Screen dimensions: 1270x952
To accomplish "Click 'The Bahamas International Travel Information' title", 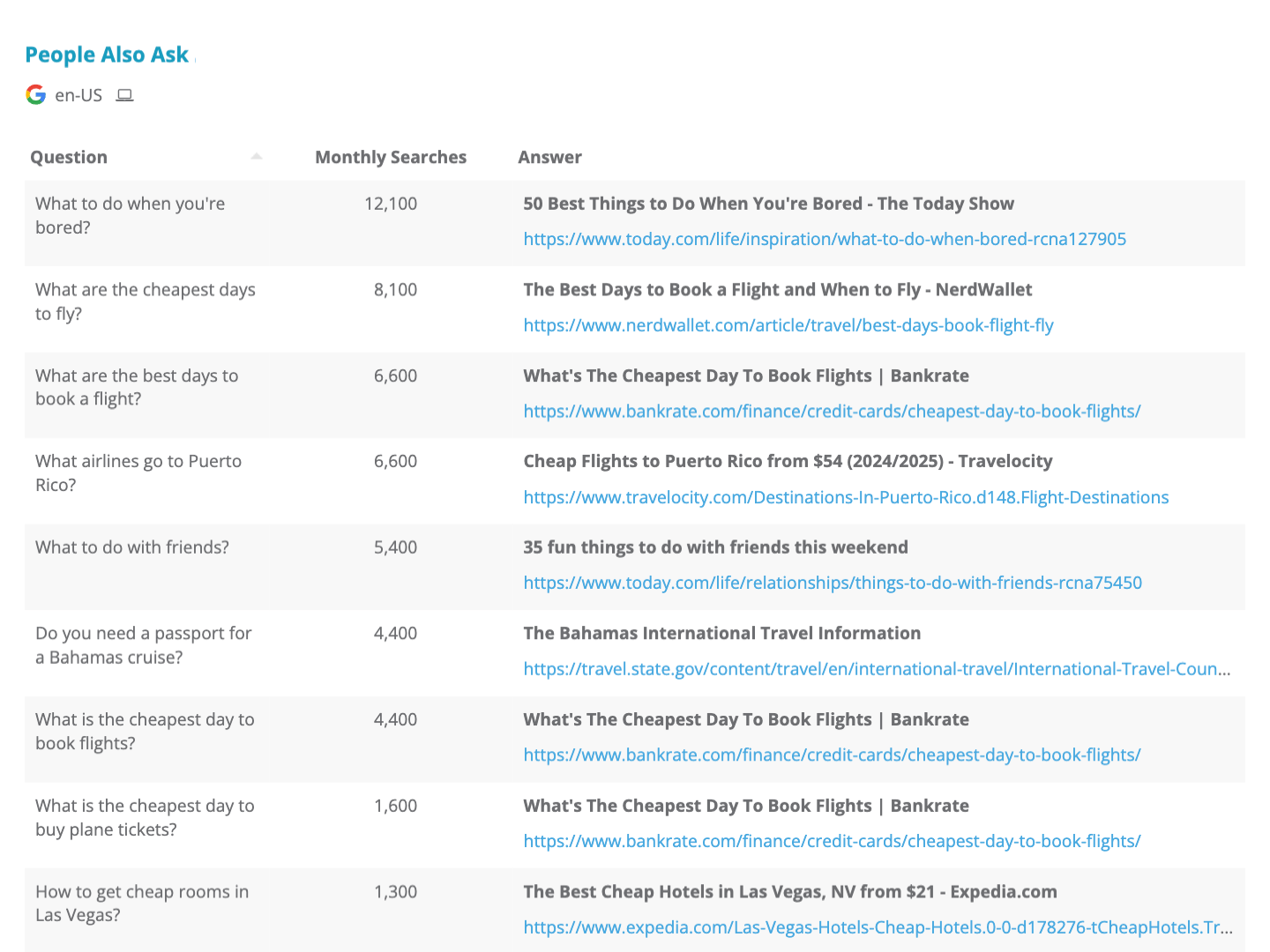I will tap(721, 633).
